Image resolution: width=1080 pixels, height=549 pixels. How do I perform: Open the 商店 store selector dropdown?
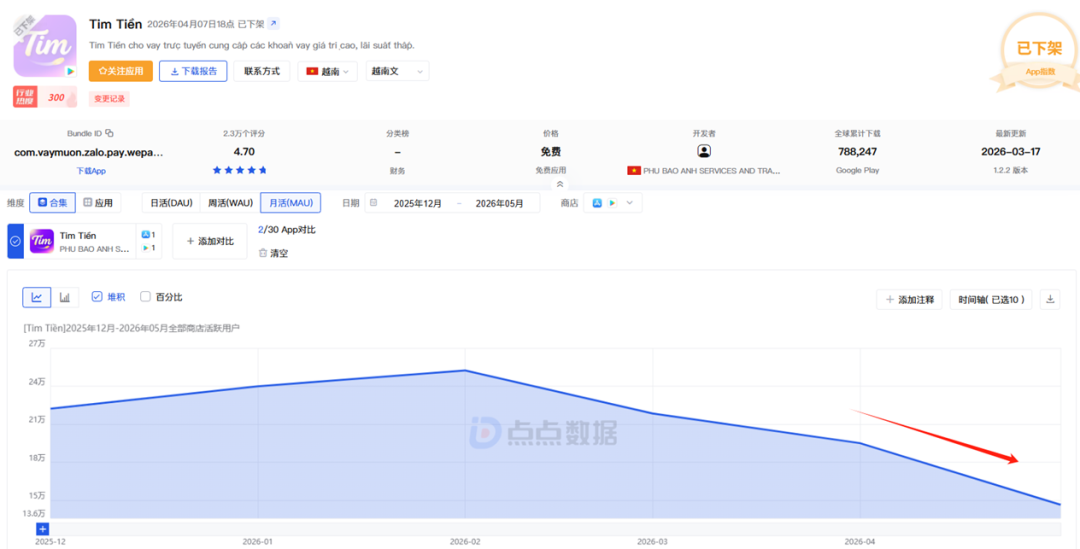[612, 203]
